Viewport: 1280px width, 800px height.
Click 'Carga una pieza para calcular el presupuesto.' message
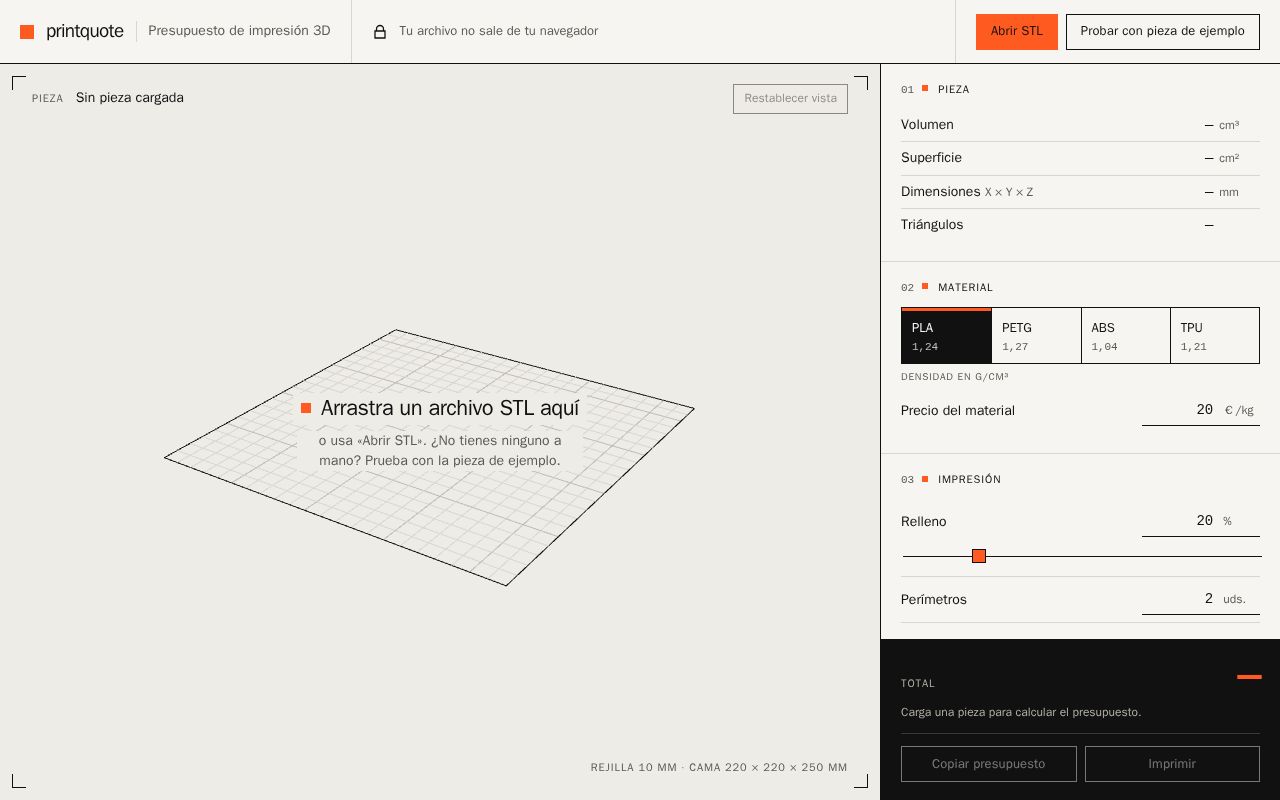point(1021,712)
